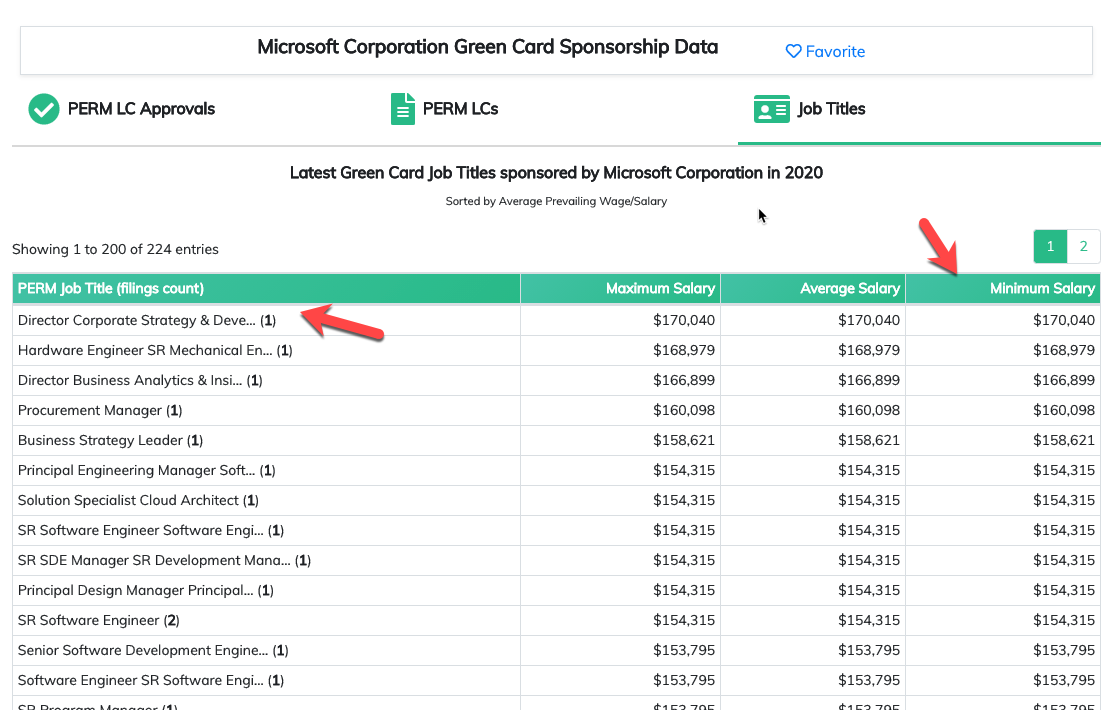Screen dimensions: 1107x710
Task: Click Minimum Salary for Procurement Manager
Action: pyautogui.click(x=1063, y=410)
